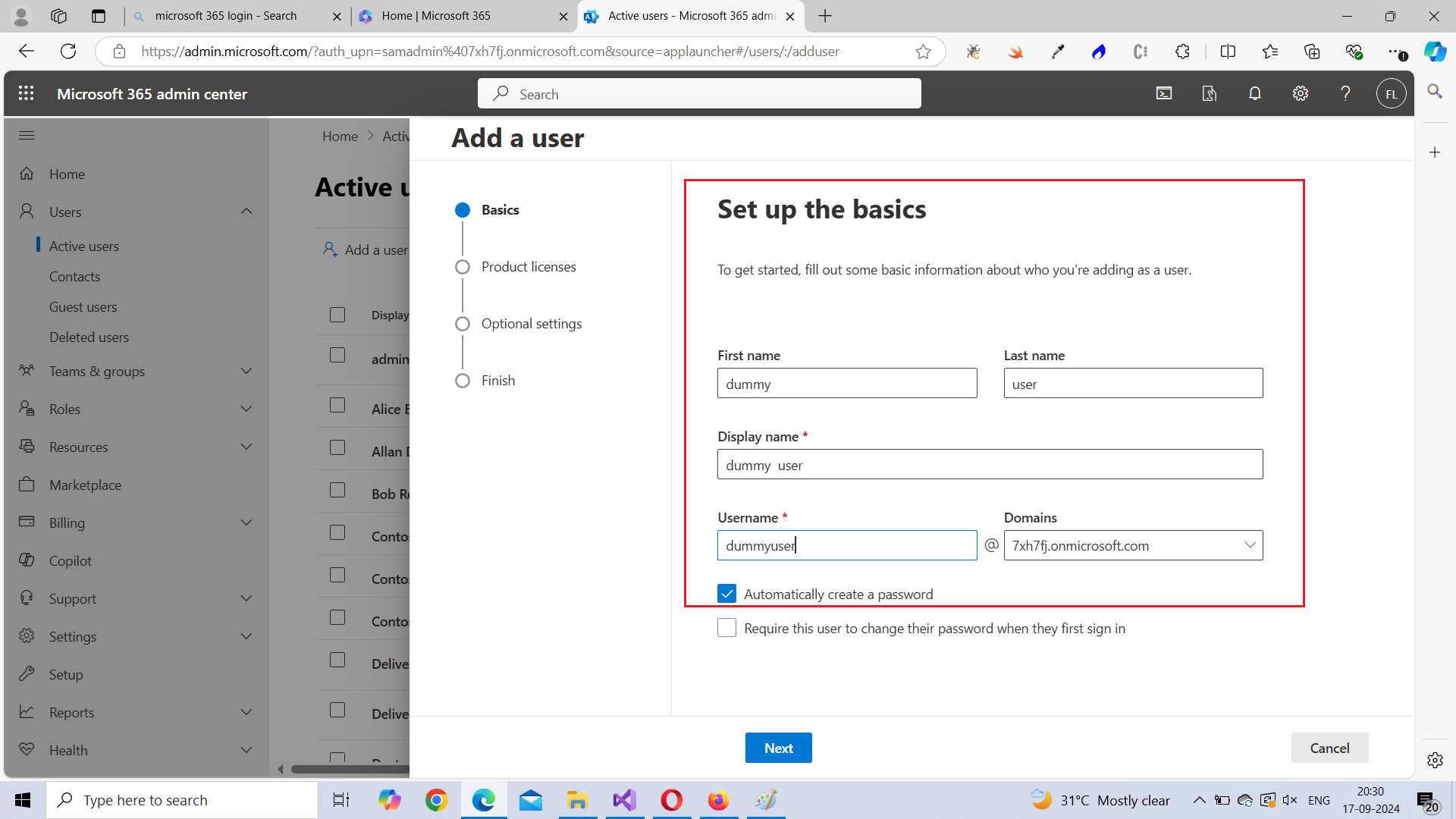Open Chrome from the taskbar
Screen dimensions: 1456x819
pos(436,800)
